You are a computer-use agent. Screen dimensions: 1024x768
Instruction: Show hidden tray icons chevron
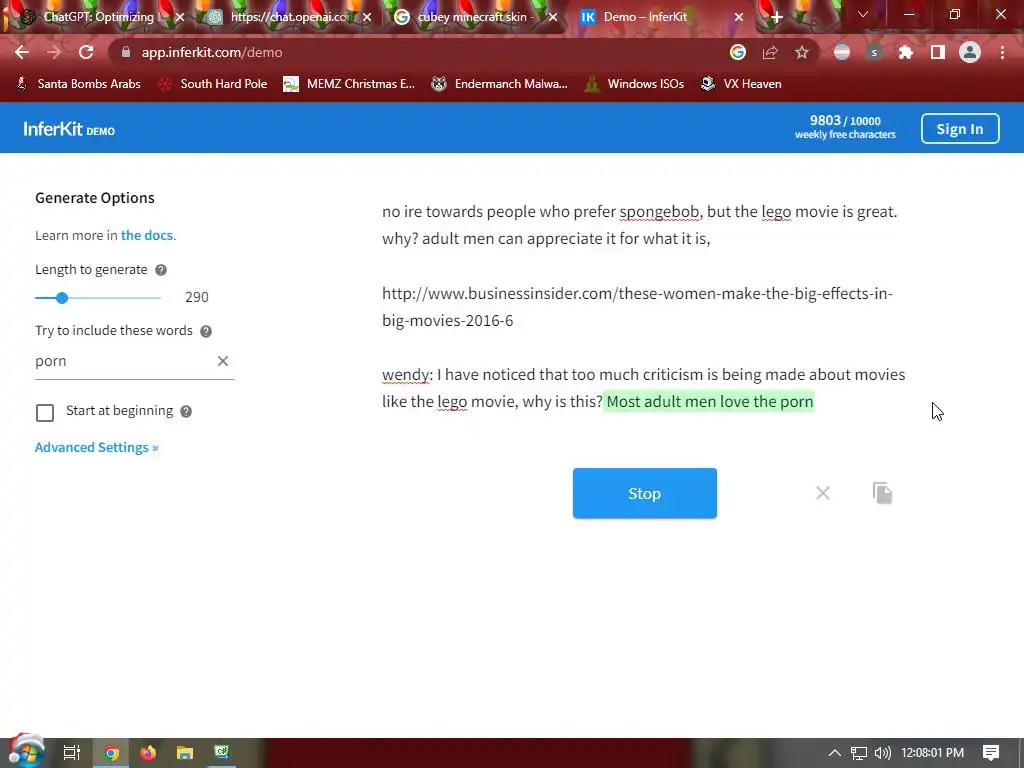pyautogui.click(x=835, y=753)
